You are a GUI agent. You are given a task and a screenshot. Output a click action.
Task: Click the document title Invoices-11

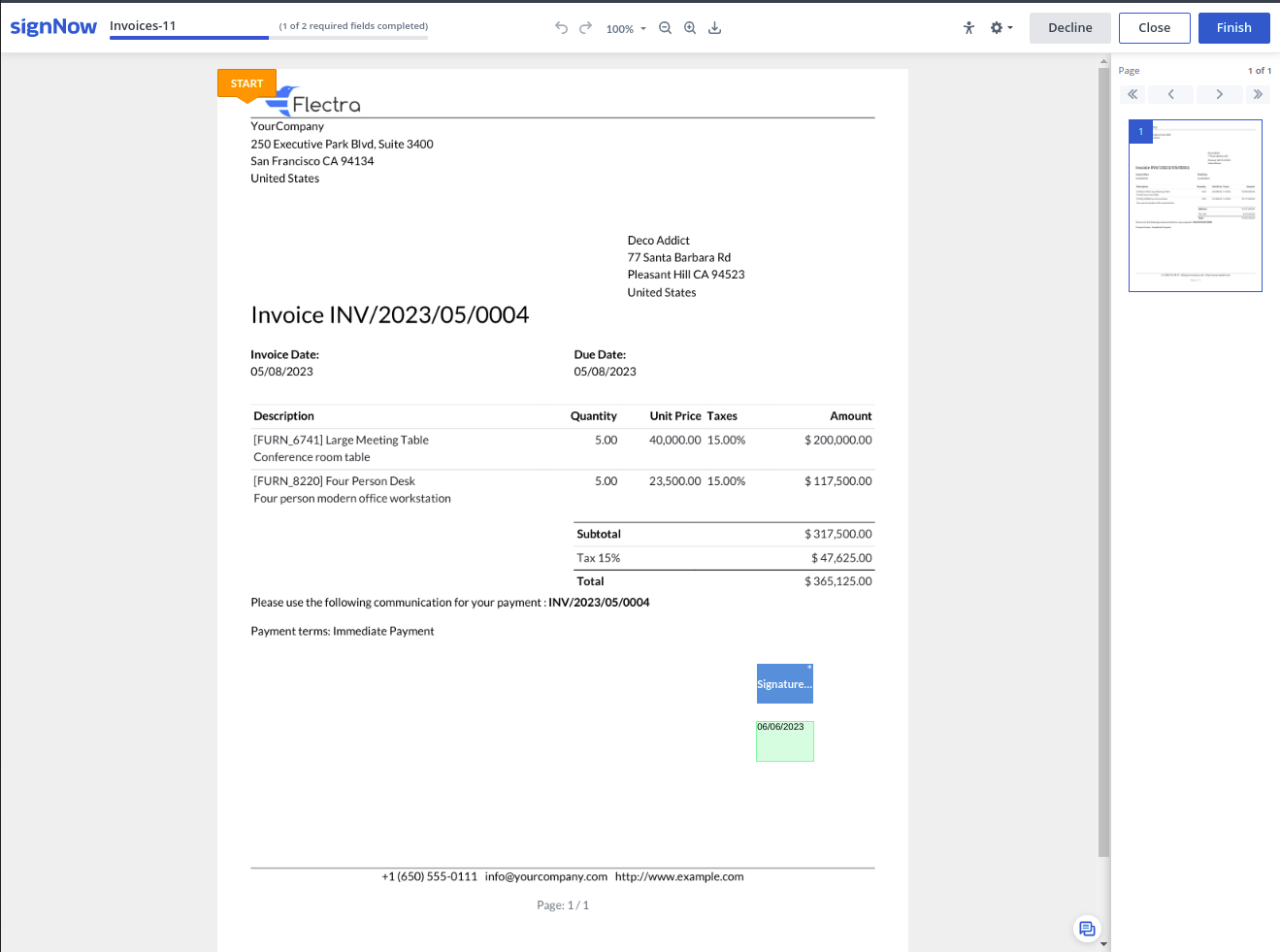click(143, 25)
